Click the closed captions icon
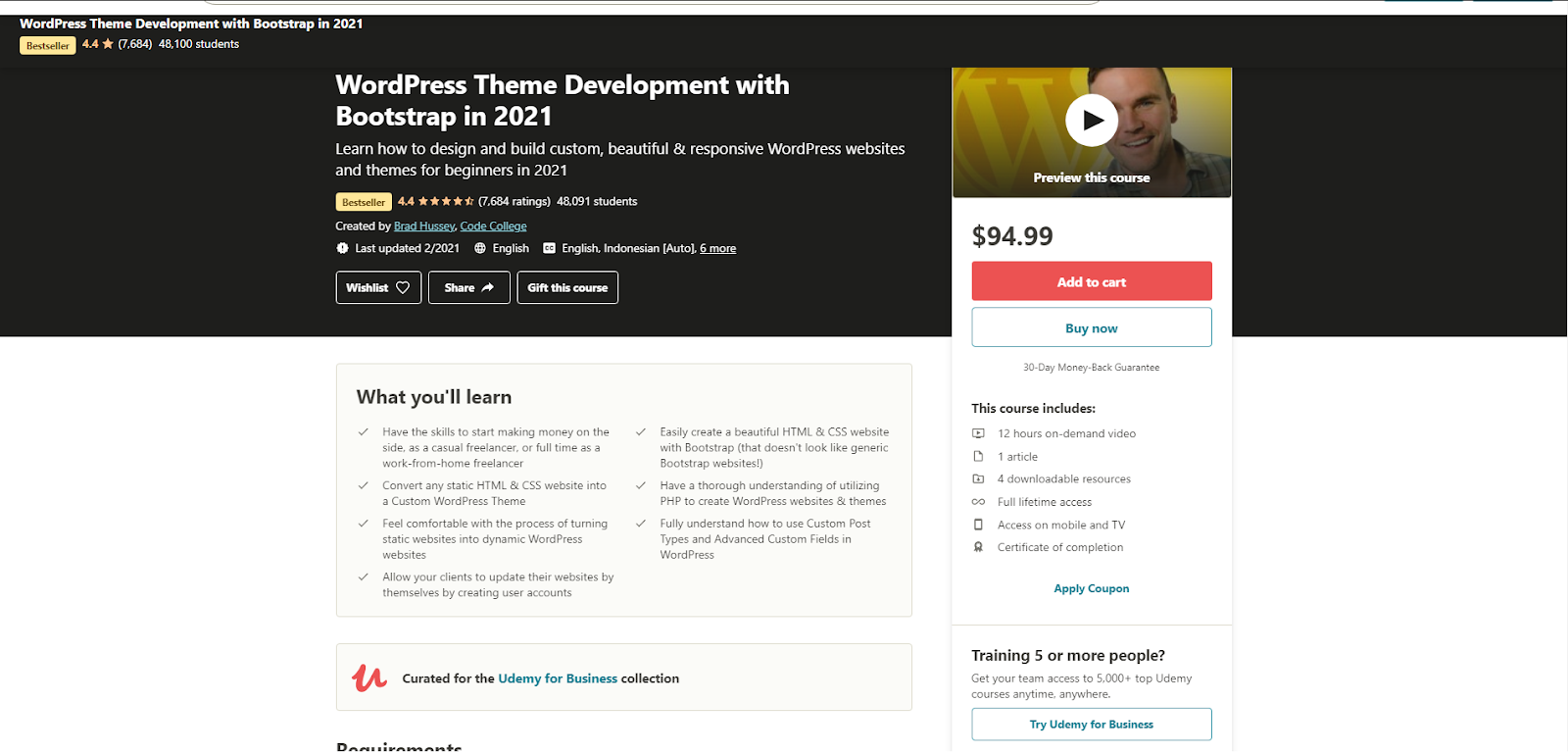The width and height of the screenshot is (1568, 753). [x=549, y=248]
